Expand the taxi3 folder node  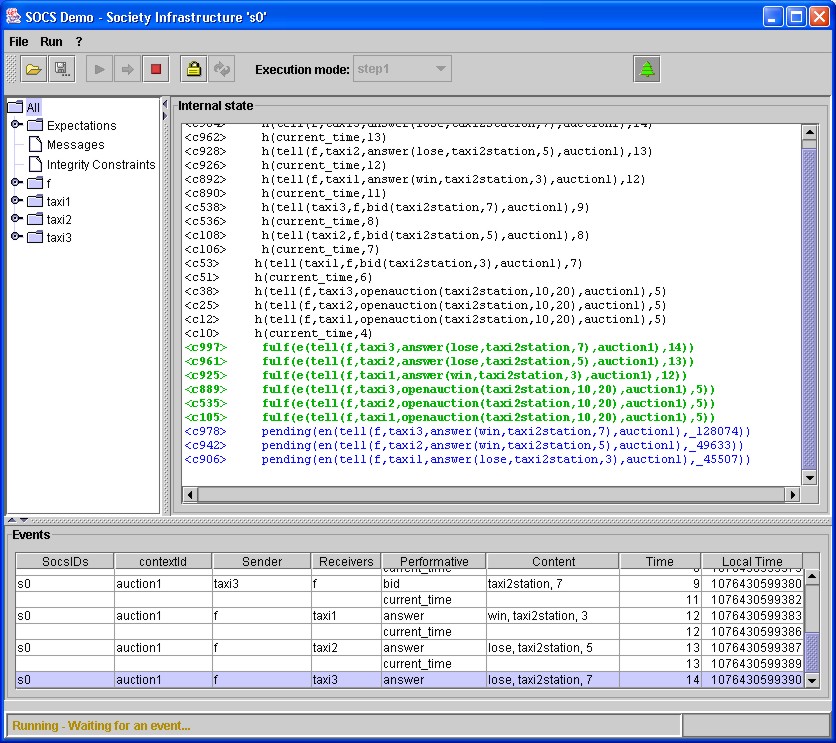[16, 237]
